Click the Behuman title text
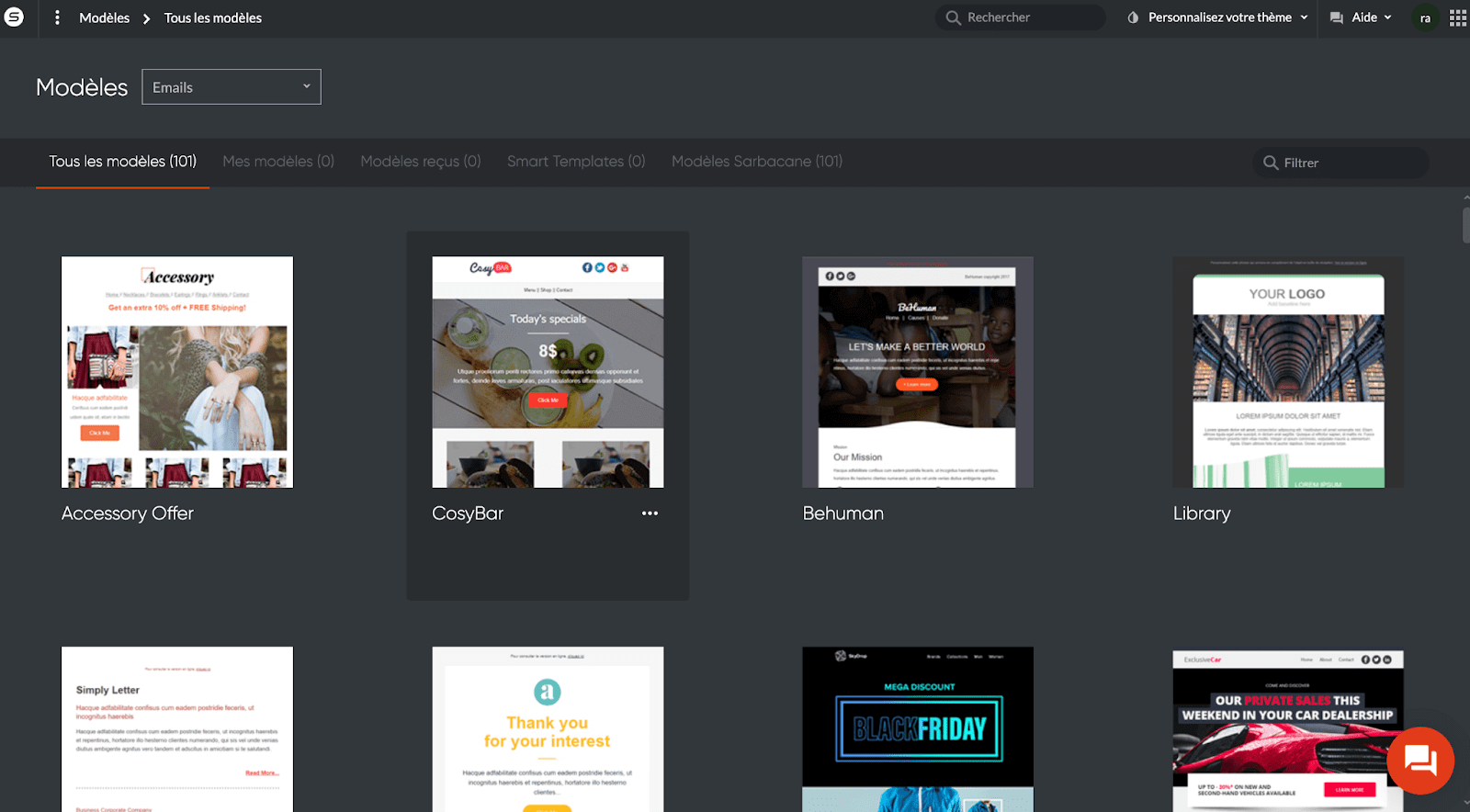 pyautogui.click(x=843, y=513)
